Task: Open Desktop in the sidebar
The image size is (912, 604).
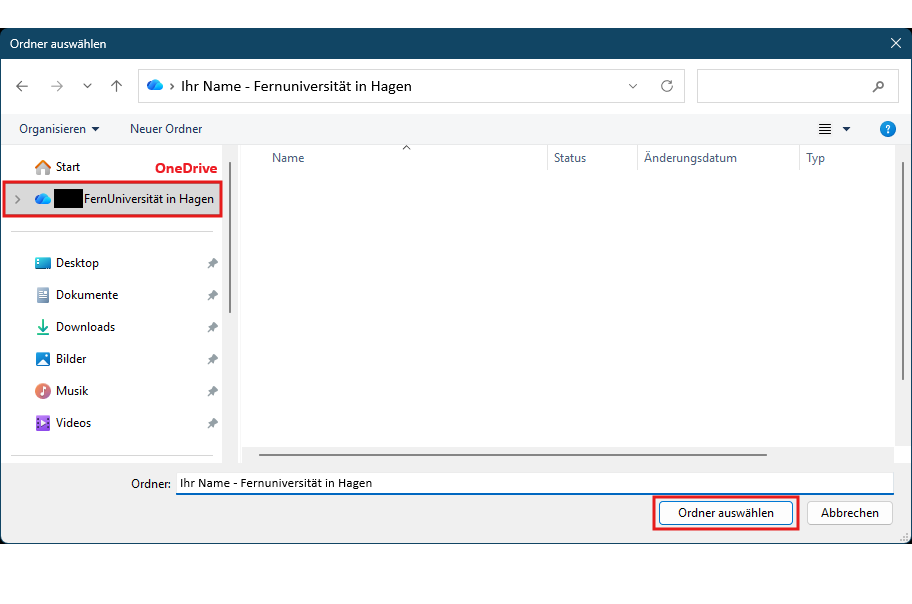Action: [66, 263]
